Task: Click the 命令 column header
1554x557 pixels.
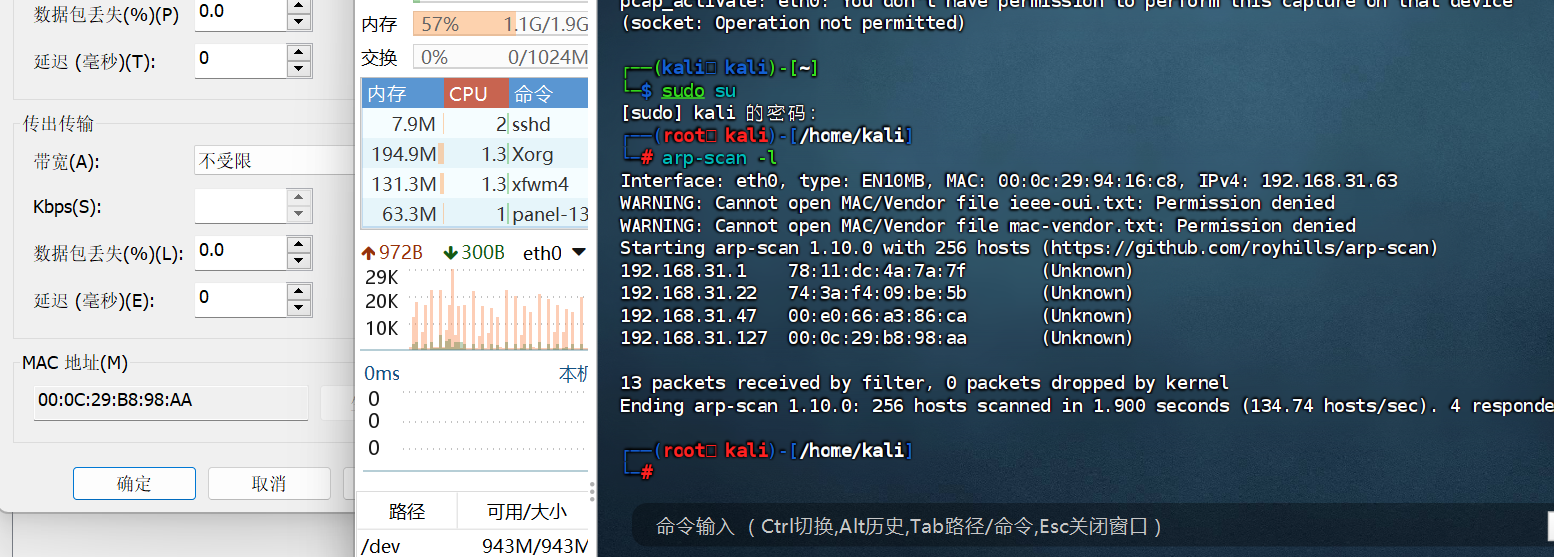Action: point(548,94)
